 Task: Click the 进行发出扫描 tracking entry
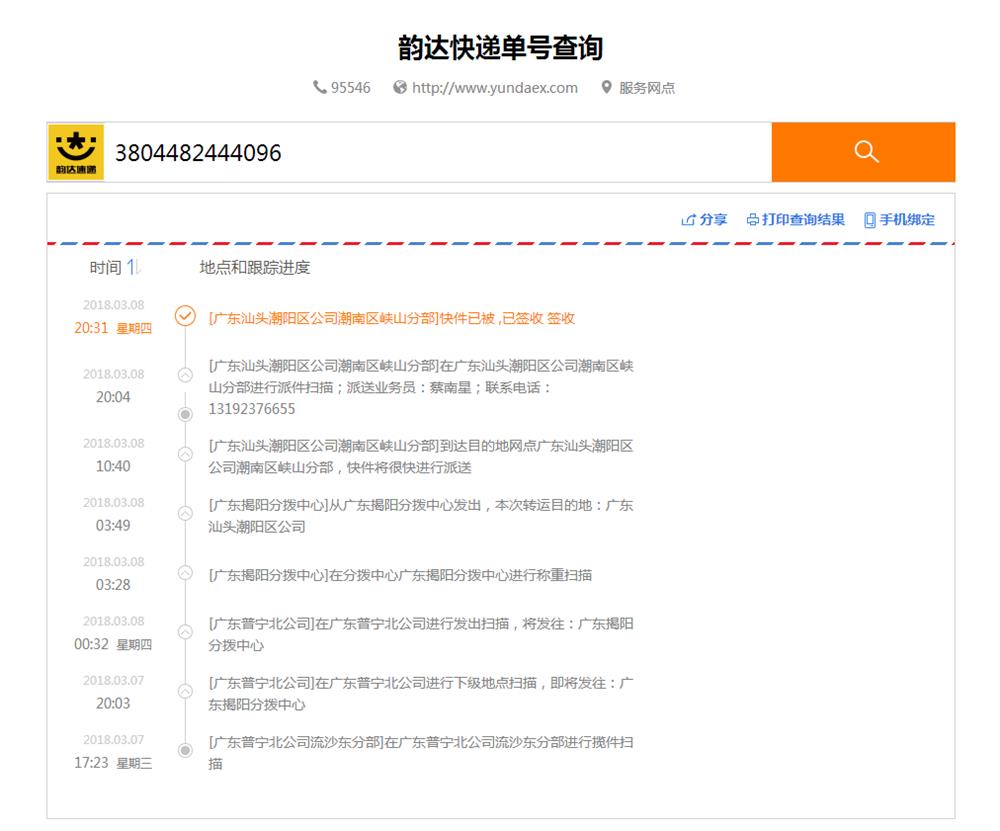coord(421,635)
